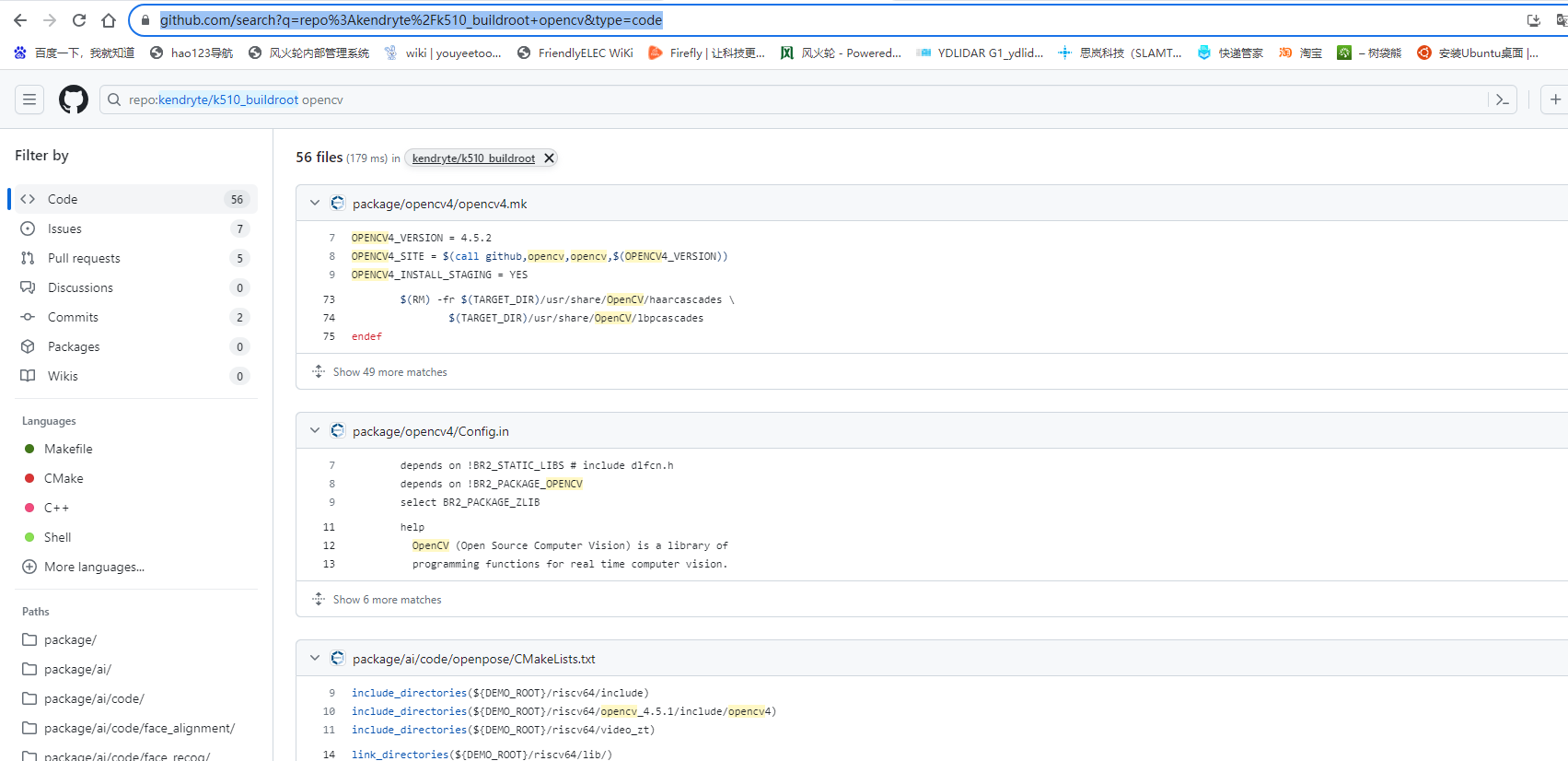Filter results by C++ language

click(x=56, y=508)
